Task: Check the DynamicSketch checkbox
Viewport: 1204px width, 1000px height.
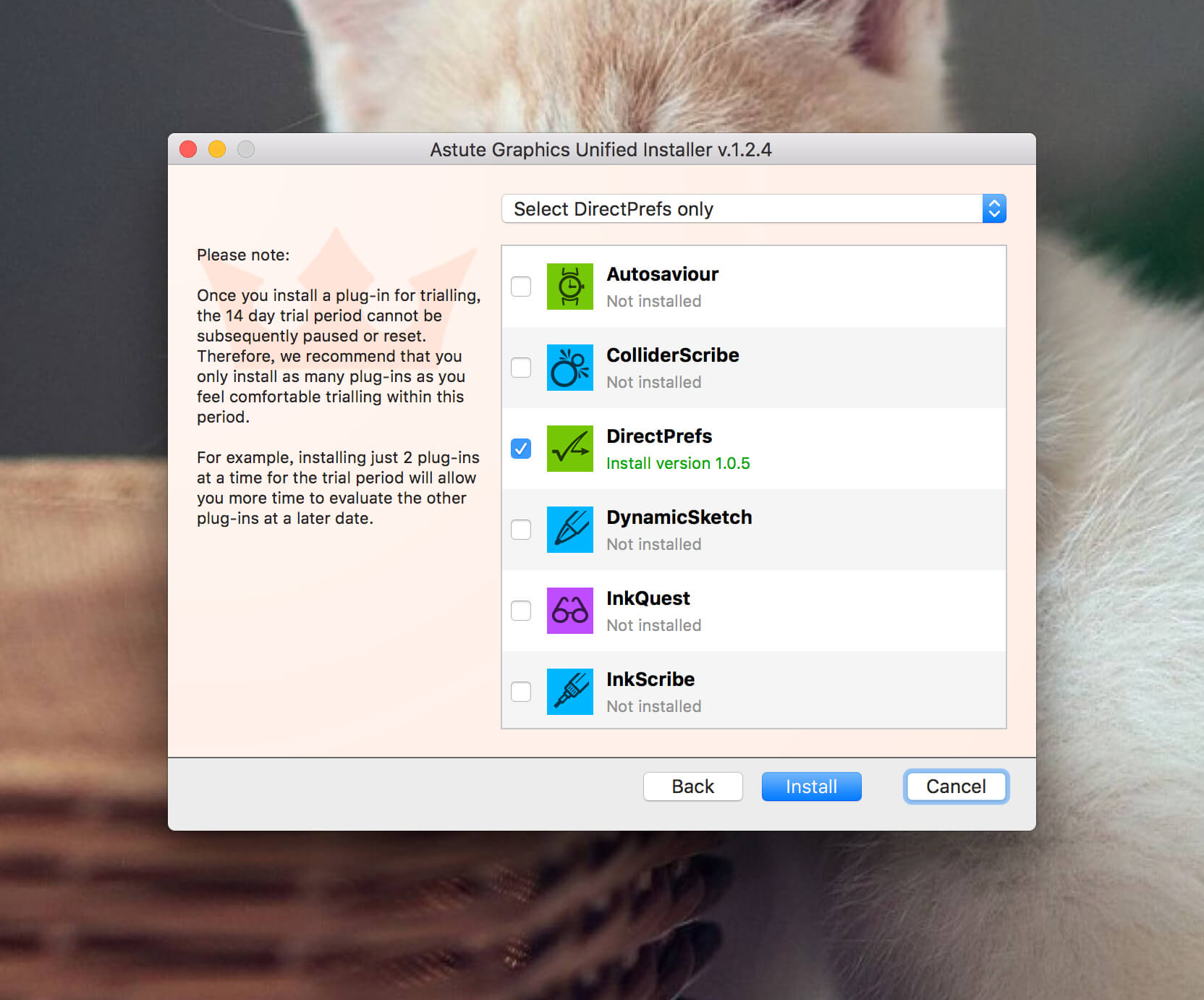Action: click(521, 530)
